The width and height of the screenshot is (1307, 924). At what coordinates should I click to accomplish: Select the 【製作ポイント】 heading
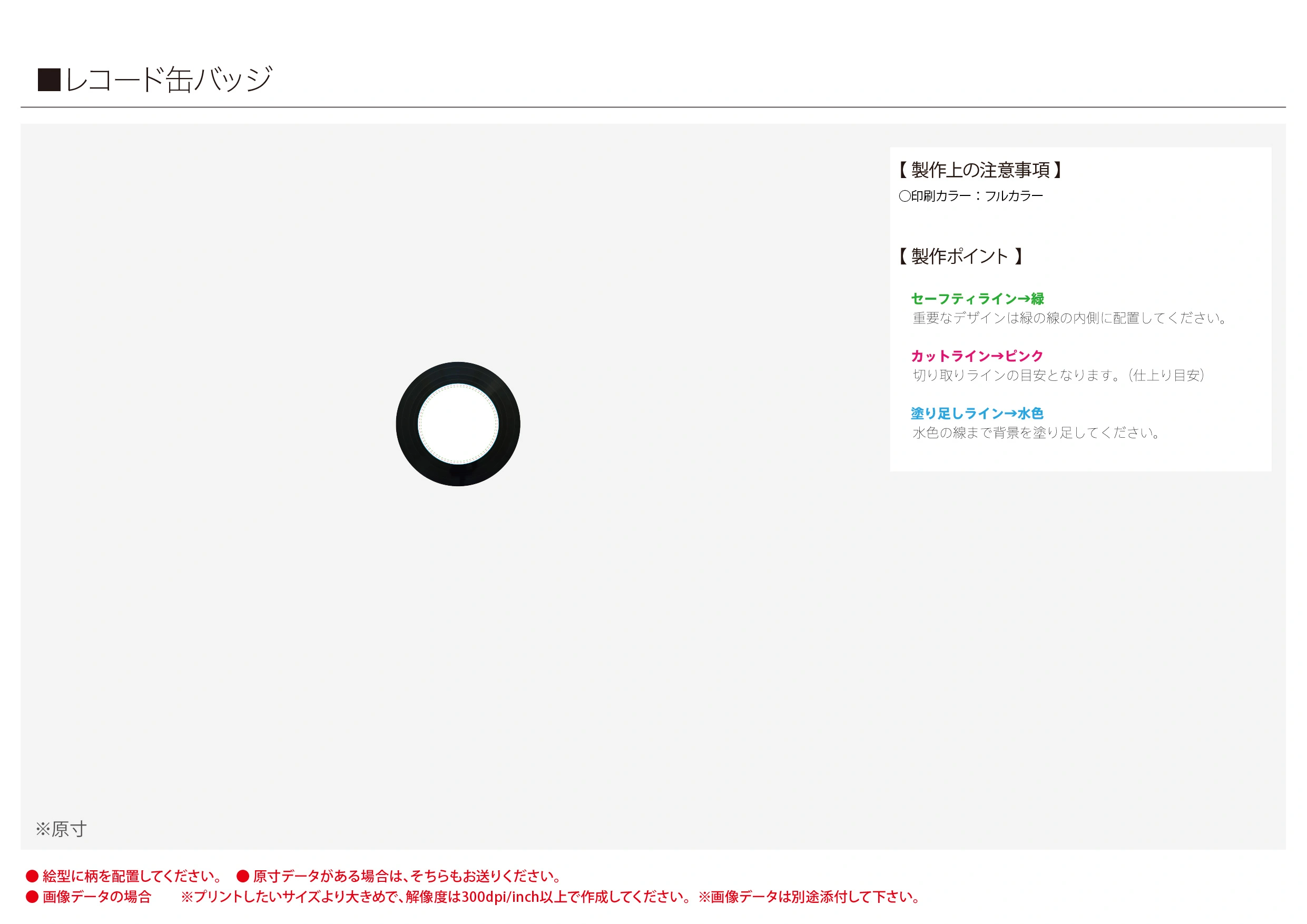(960, 256)
